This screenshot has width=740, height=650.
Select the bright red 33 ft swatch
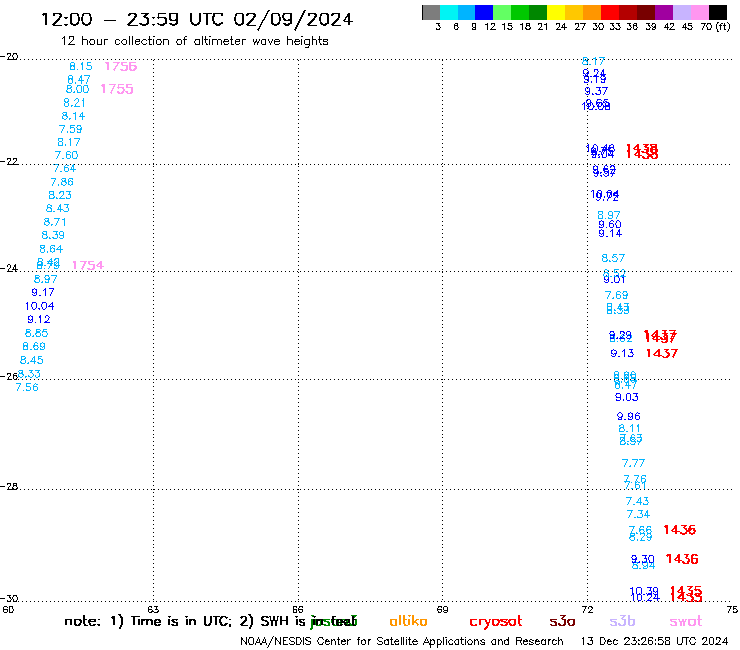coord(610,12)
